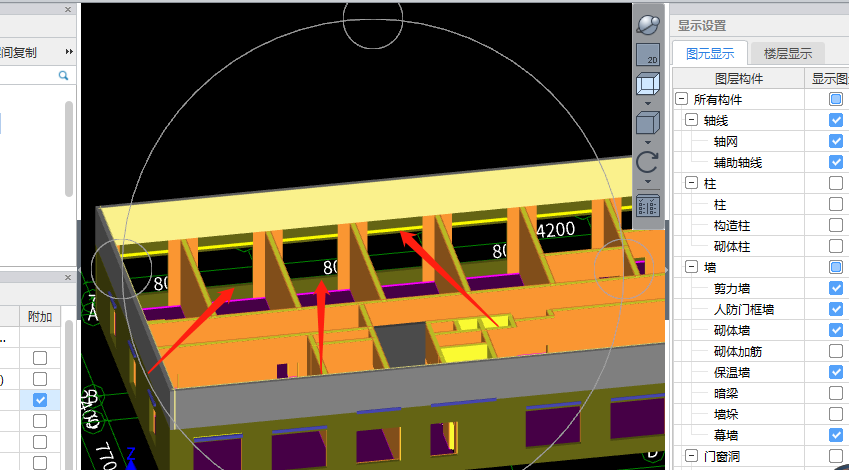Uncheck the 轴线 group checkbox
849x470 pixels.
[836, 120]
